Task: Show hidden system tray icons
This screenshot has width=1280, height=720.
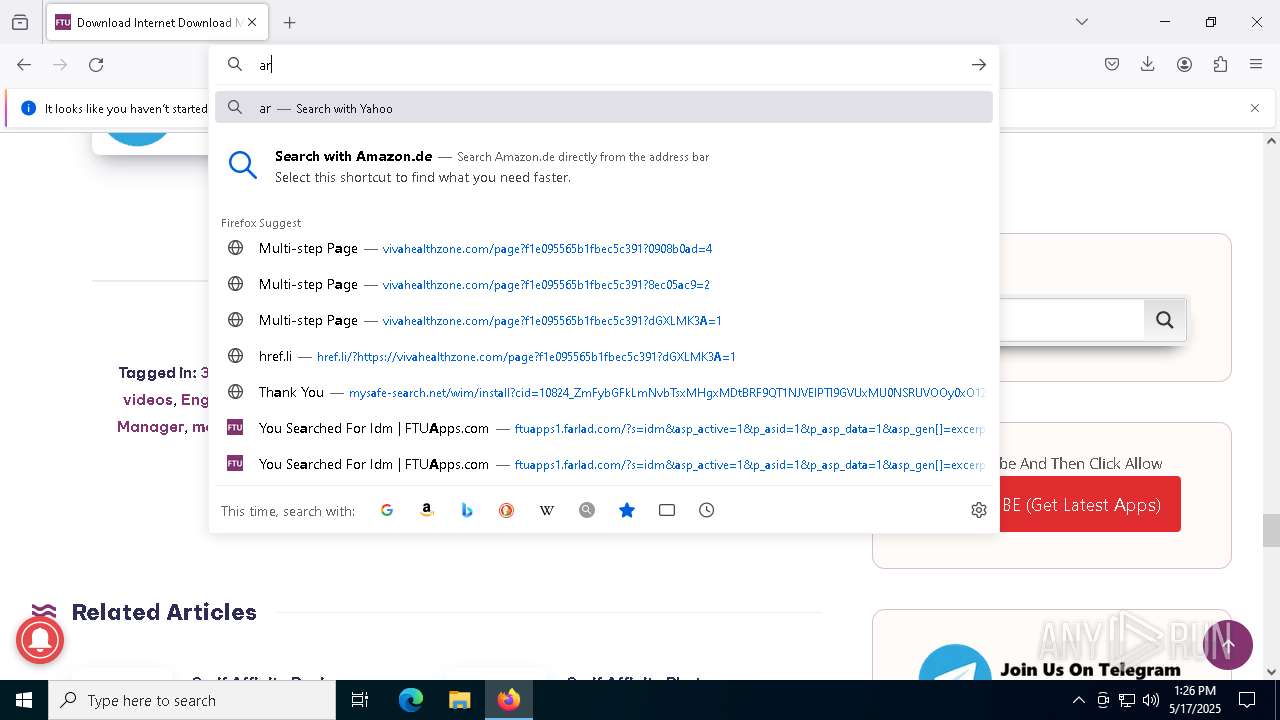Action: pos(1078,700)
